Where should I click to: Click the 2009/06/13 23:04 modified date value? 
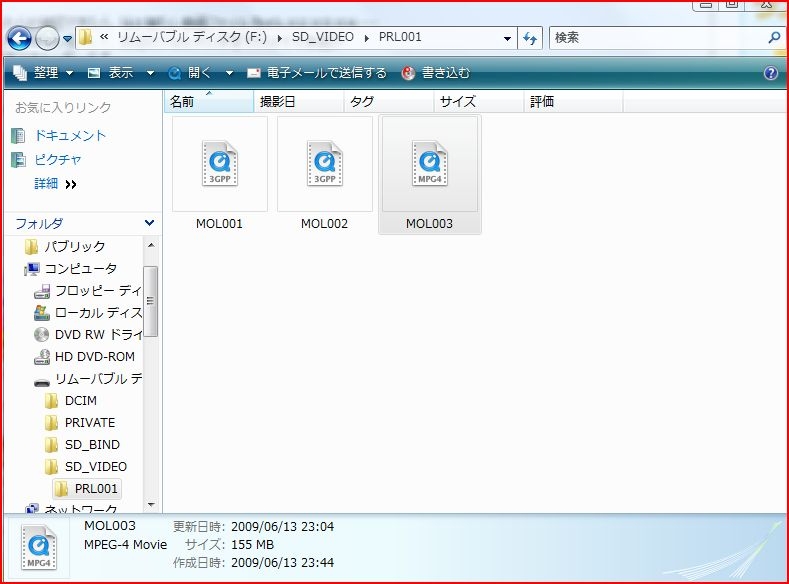point(282,527)
